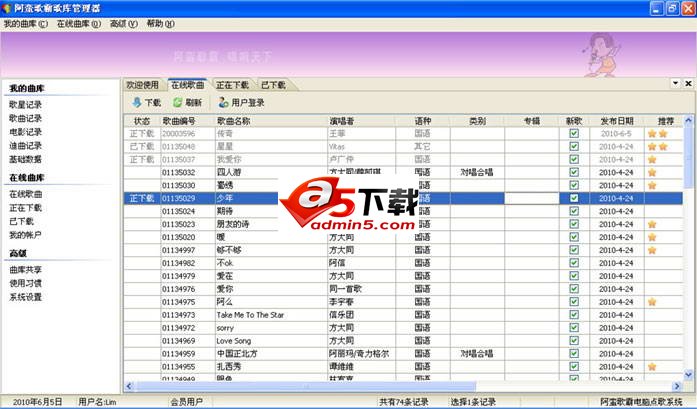Open the 在线曲库 menu

(79, 24)
